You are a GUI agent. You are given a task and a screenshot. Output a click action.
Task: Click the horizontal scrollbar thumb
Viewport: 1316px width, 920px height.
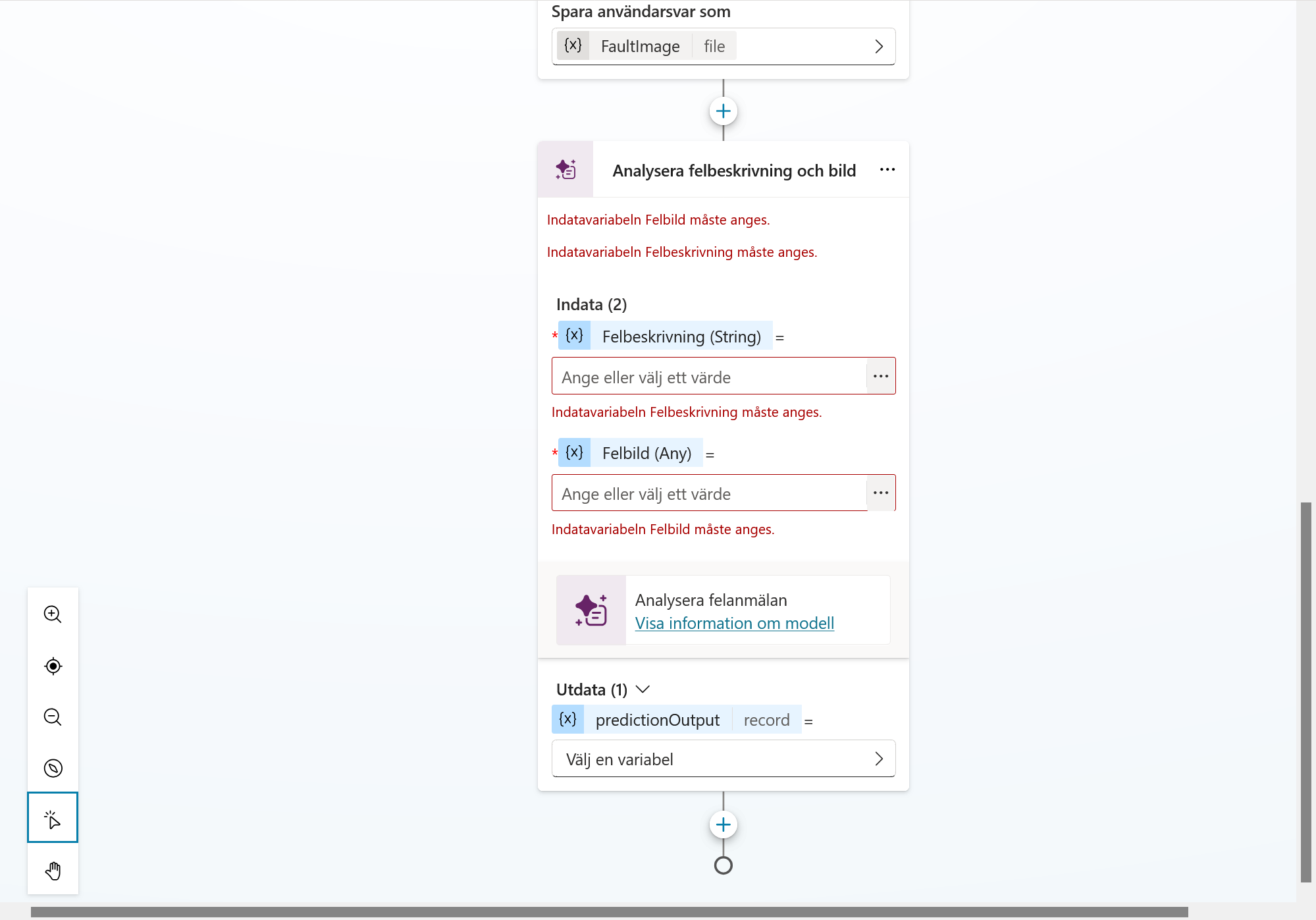pyautogui.click(x=609, y=911)
